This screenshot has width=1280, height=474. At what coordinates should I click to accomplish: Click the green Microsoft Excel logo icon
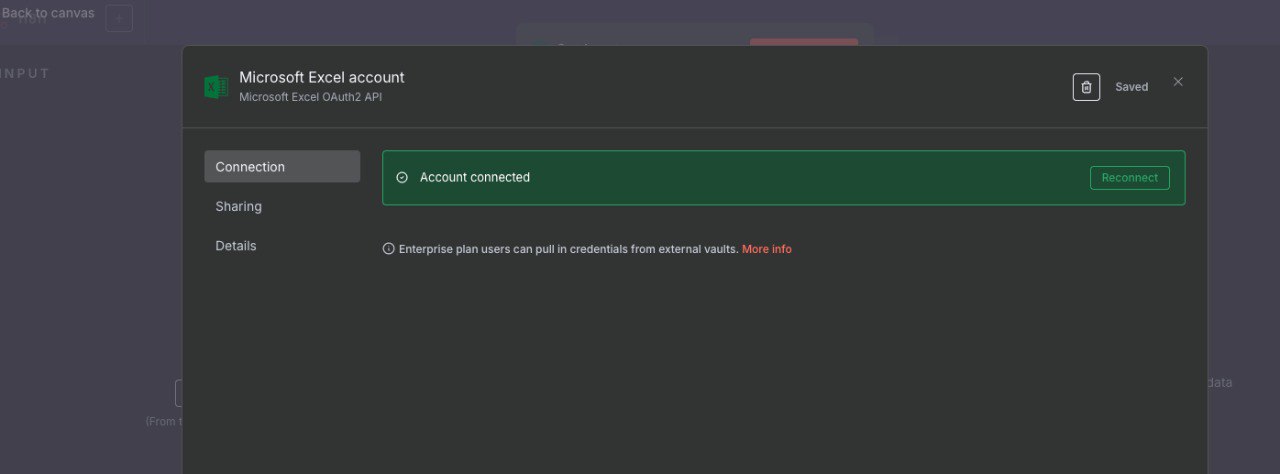pos(216,87)
